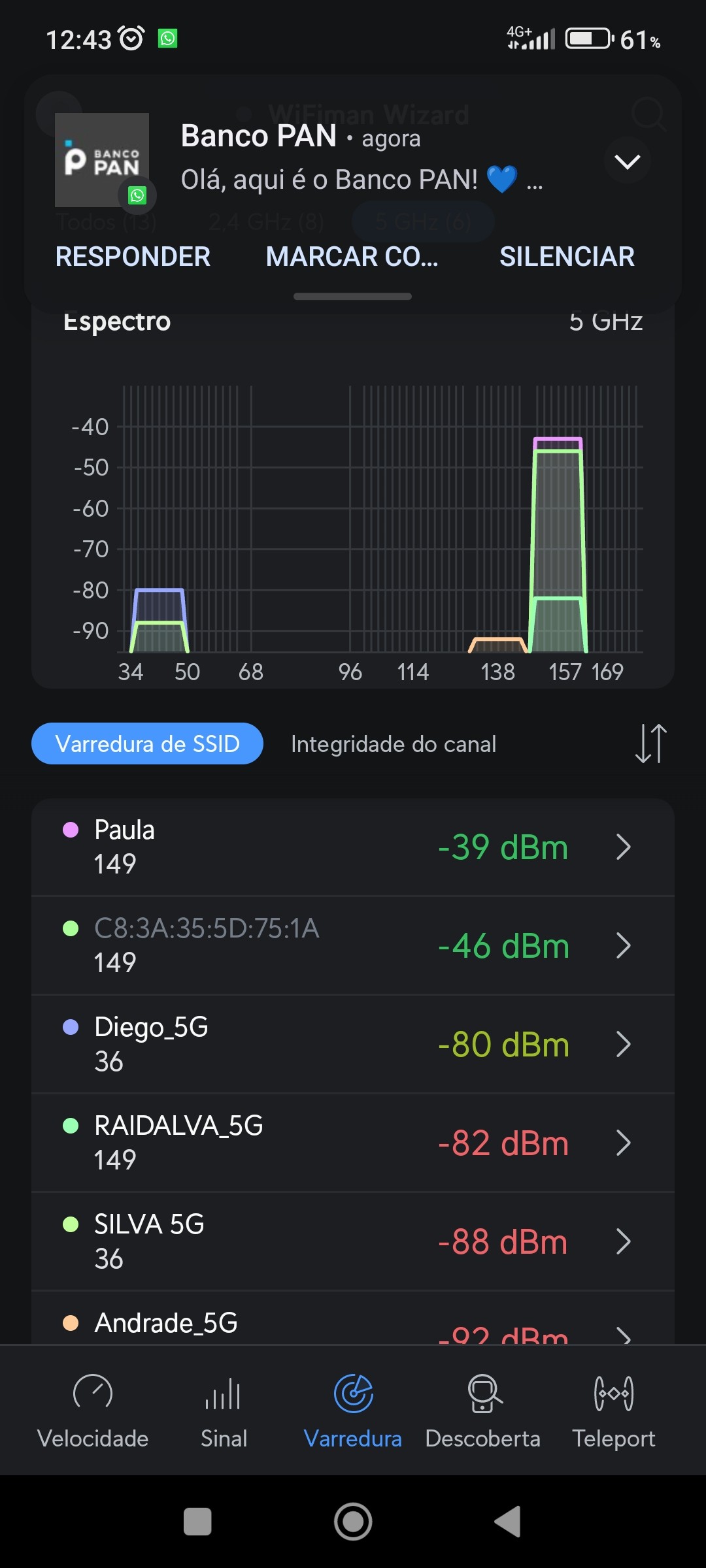
Task: Expand Diego_5G network details arrow
Action: [x=624, y=1045]
